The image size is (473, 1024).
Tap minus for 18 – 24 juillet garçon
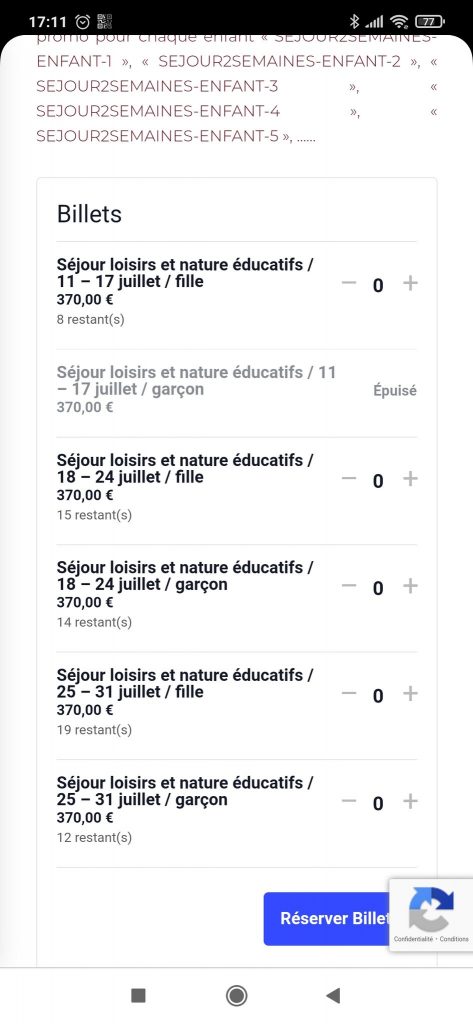(x=350, y=586)
